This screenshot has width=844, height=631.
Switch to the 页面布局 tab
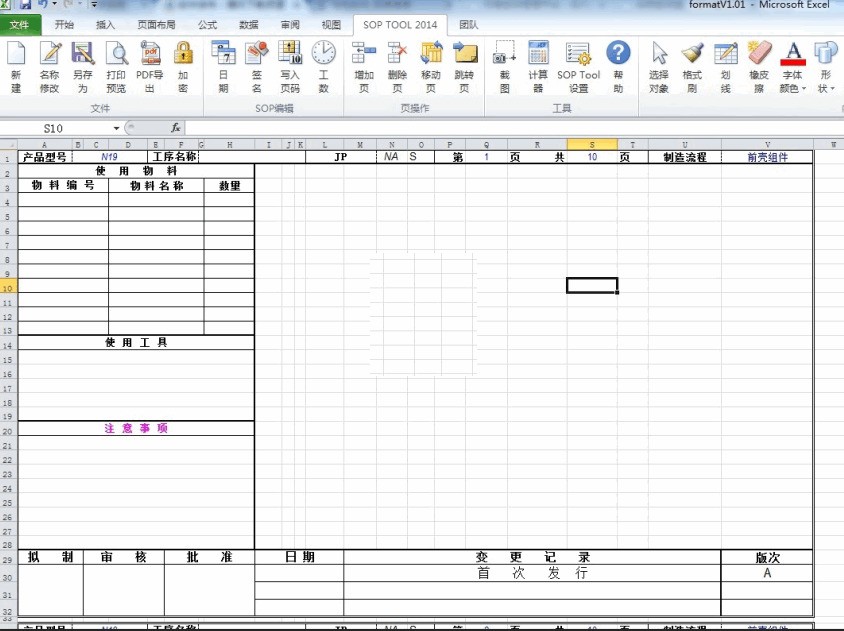click(x=157, y=25)
